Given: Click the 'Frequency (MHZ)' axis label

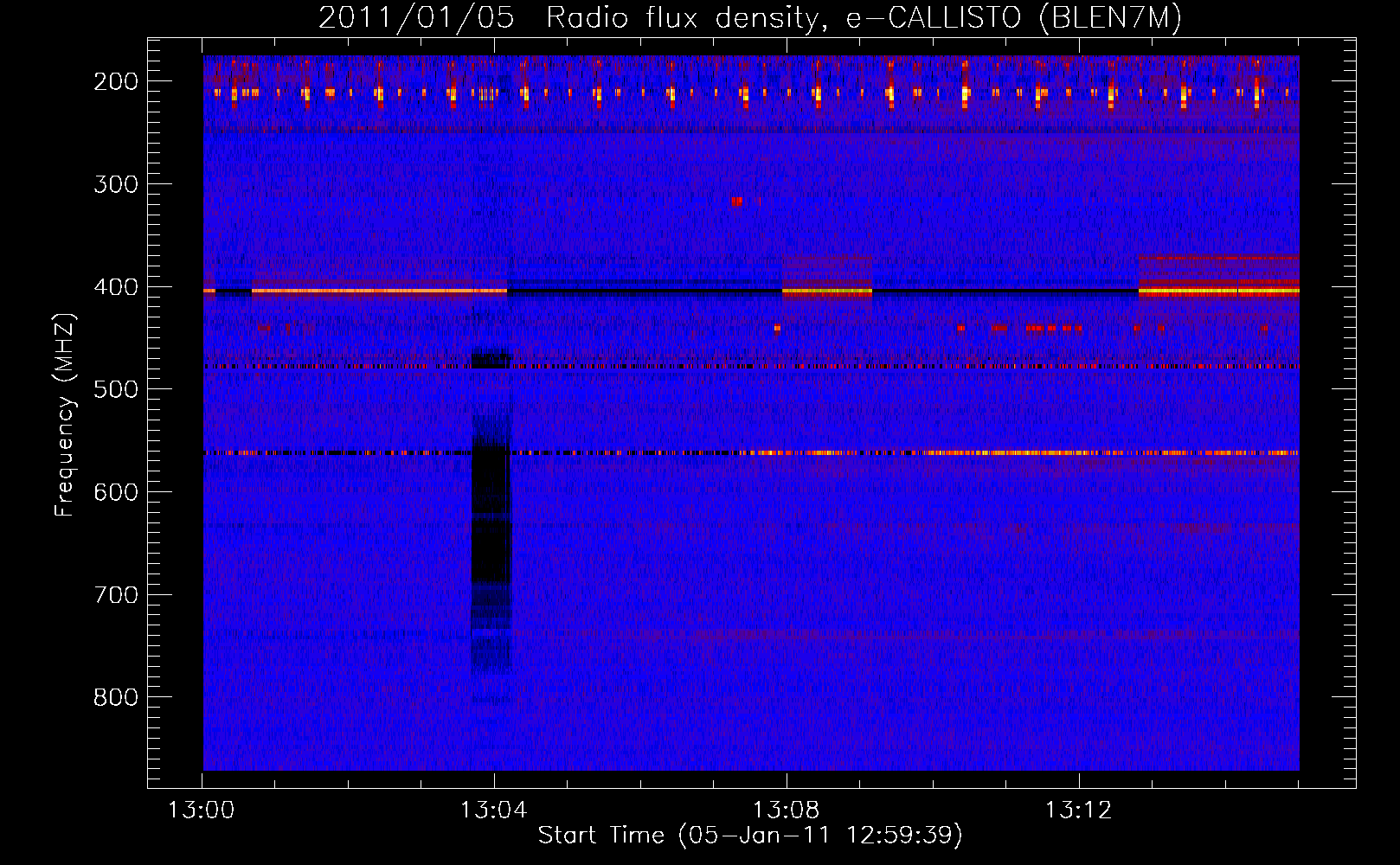Looking at the screenshot, I should [65, 414].
